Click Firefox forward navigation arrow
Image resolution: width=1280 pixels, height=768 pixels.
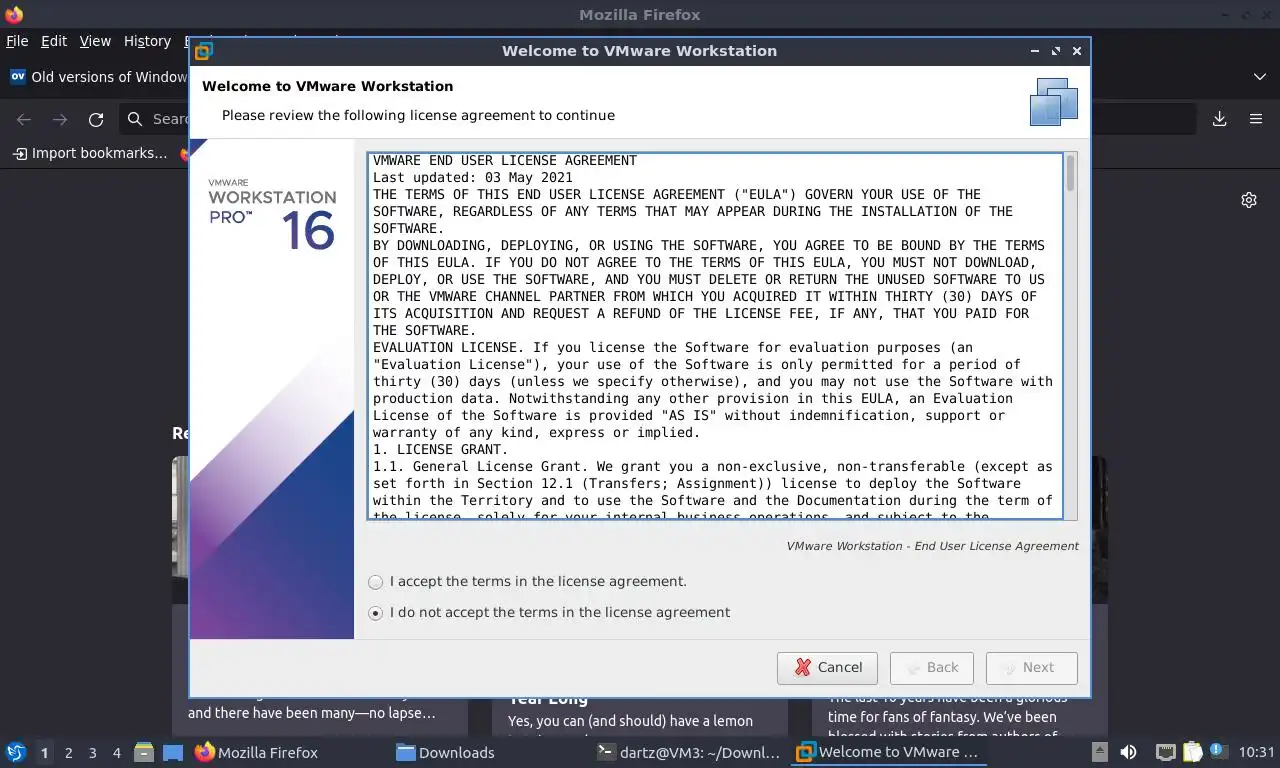click(x=60, y=119)
